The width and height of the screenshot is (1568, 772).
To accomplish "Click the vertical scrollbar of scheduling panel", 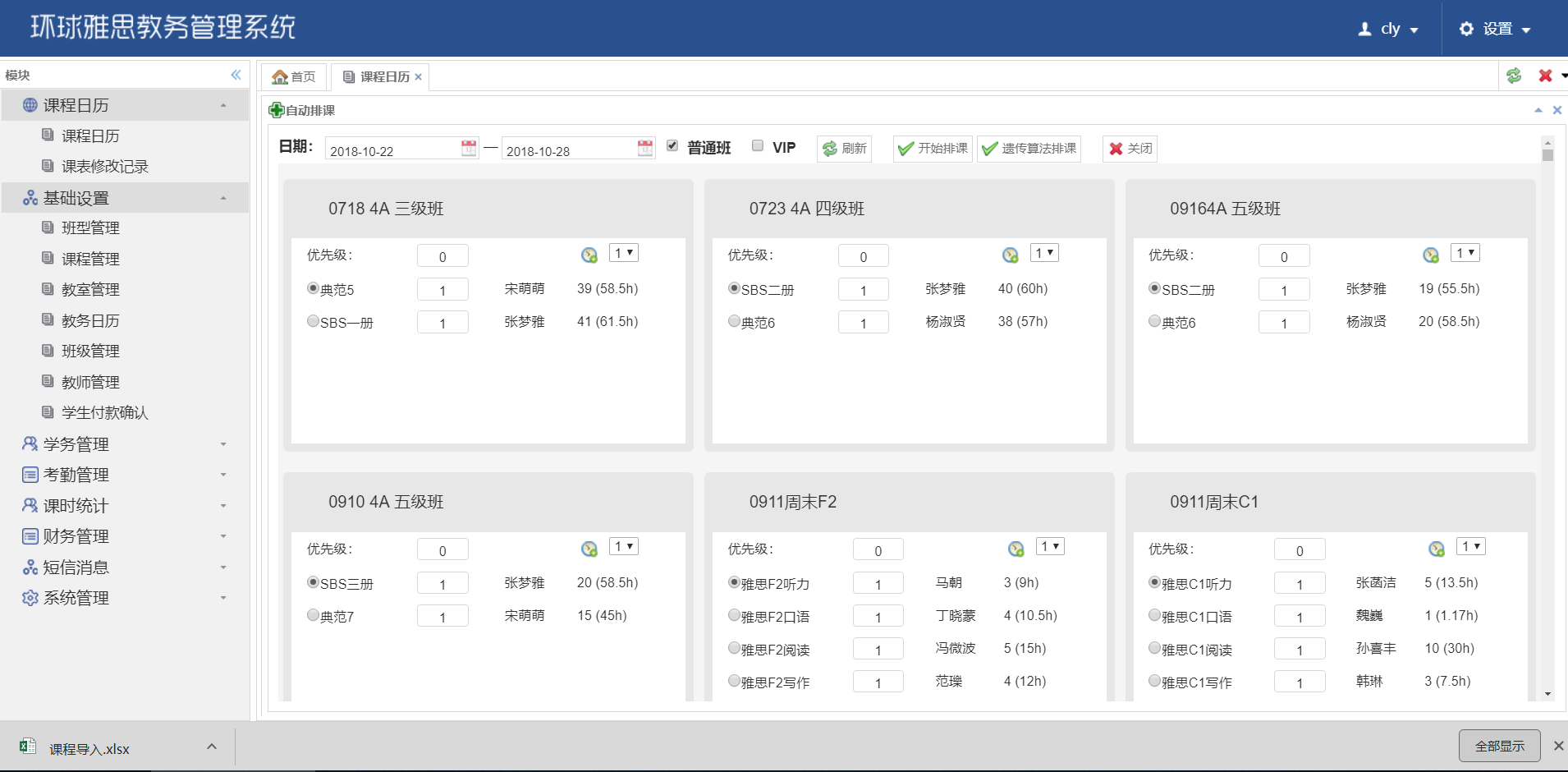I will pyautogui.click(x=1547, y=411).
